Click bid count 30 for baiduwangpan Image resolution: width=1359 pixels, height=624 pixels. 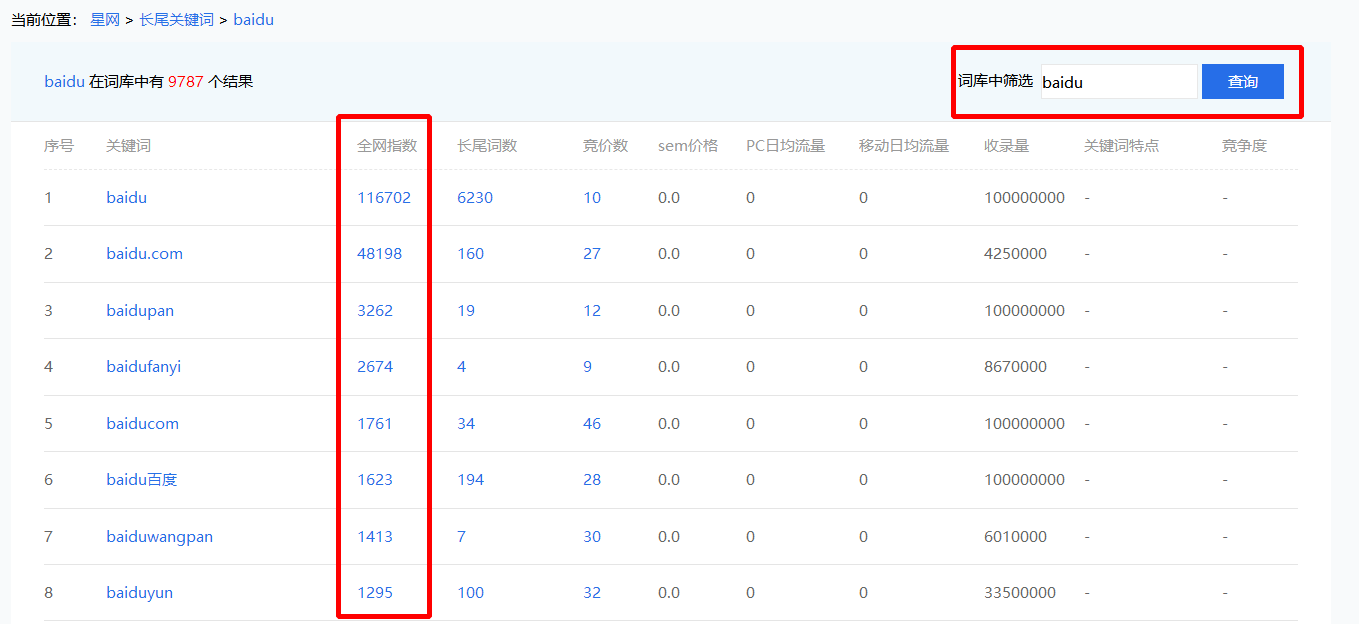(592, 537)
